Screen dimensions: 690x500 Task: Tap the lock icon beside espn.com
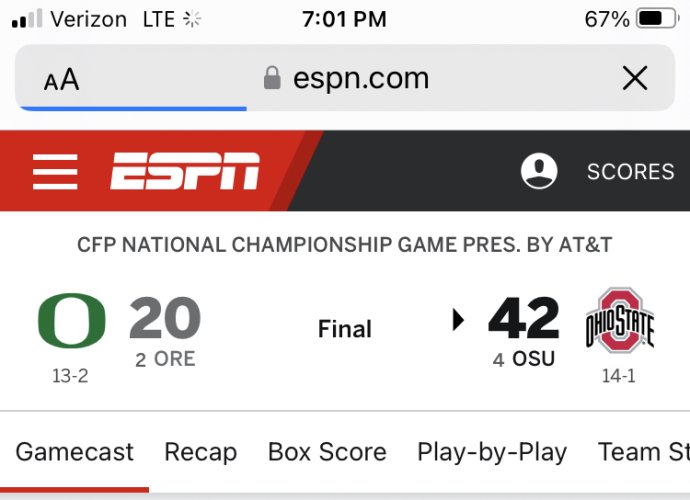pos(272,78)
